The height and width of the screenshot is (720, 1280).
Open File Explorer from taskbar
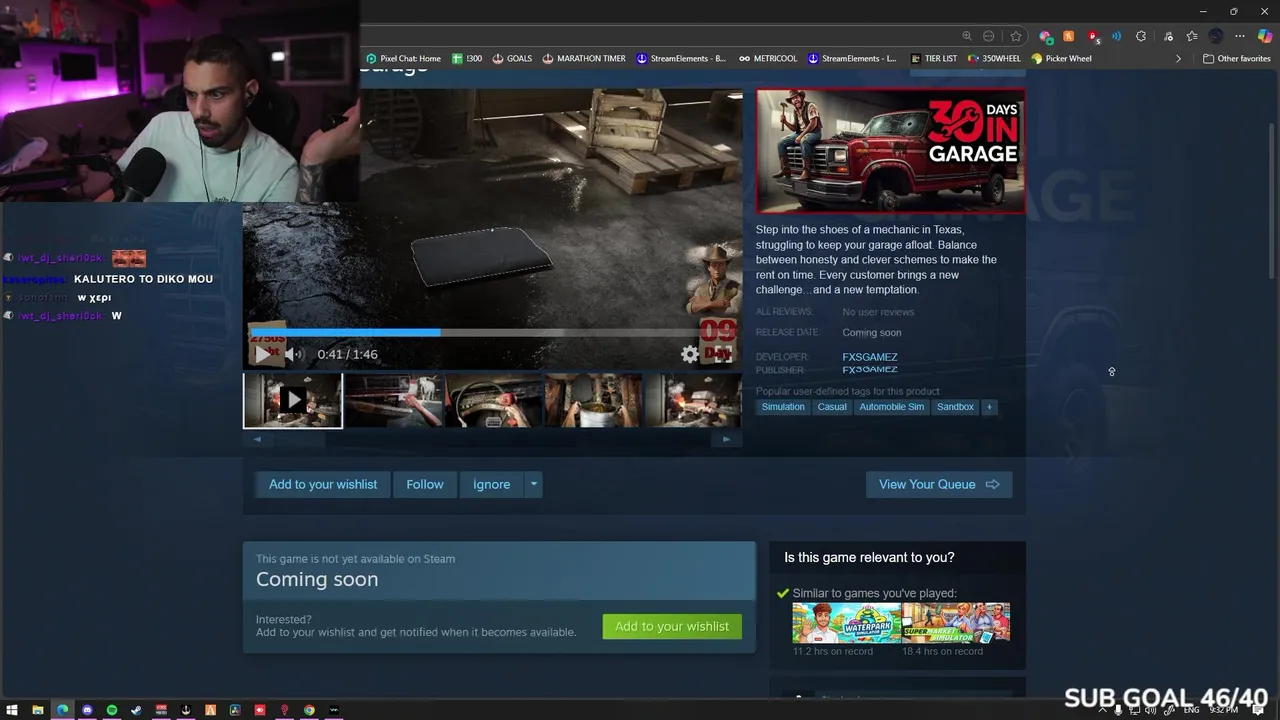pos(38,710)
